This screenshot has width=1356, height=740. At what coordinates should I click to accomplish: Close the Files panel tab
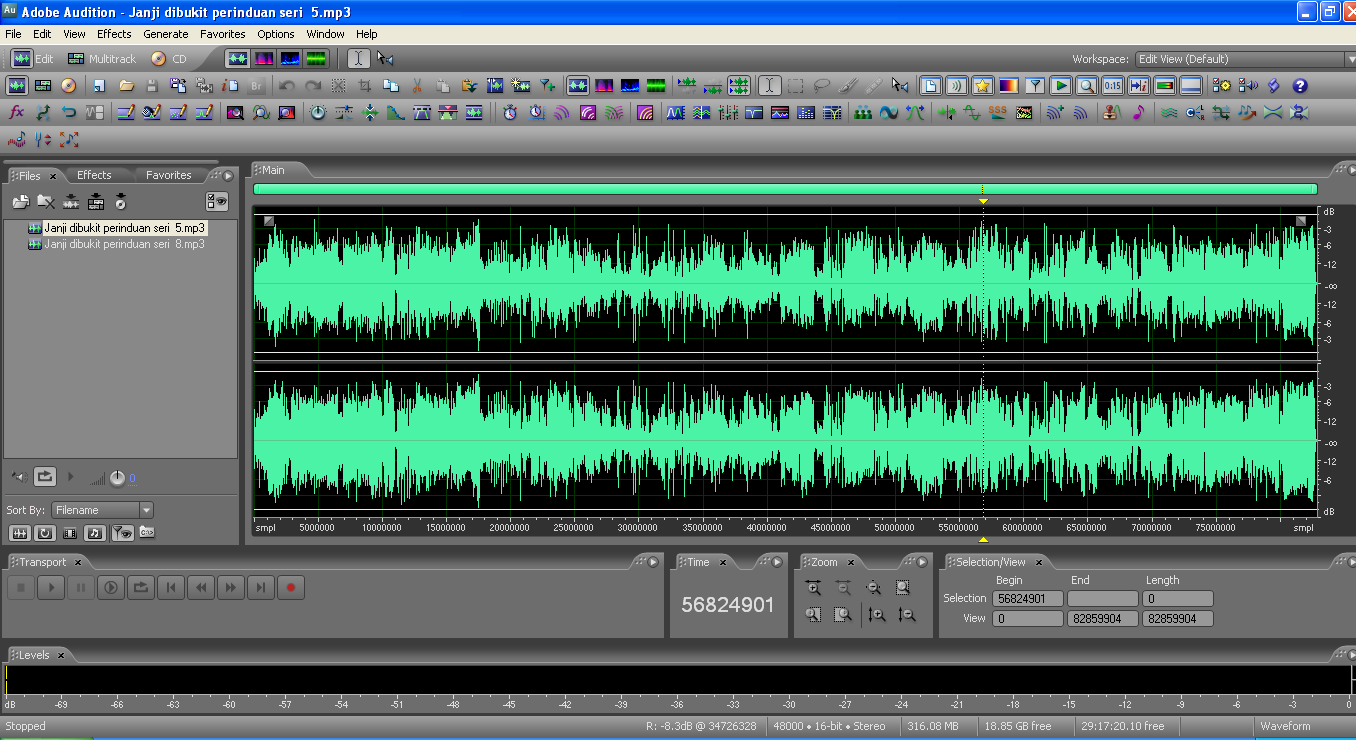[54, 176]
